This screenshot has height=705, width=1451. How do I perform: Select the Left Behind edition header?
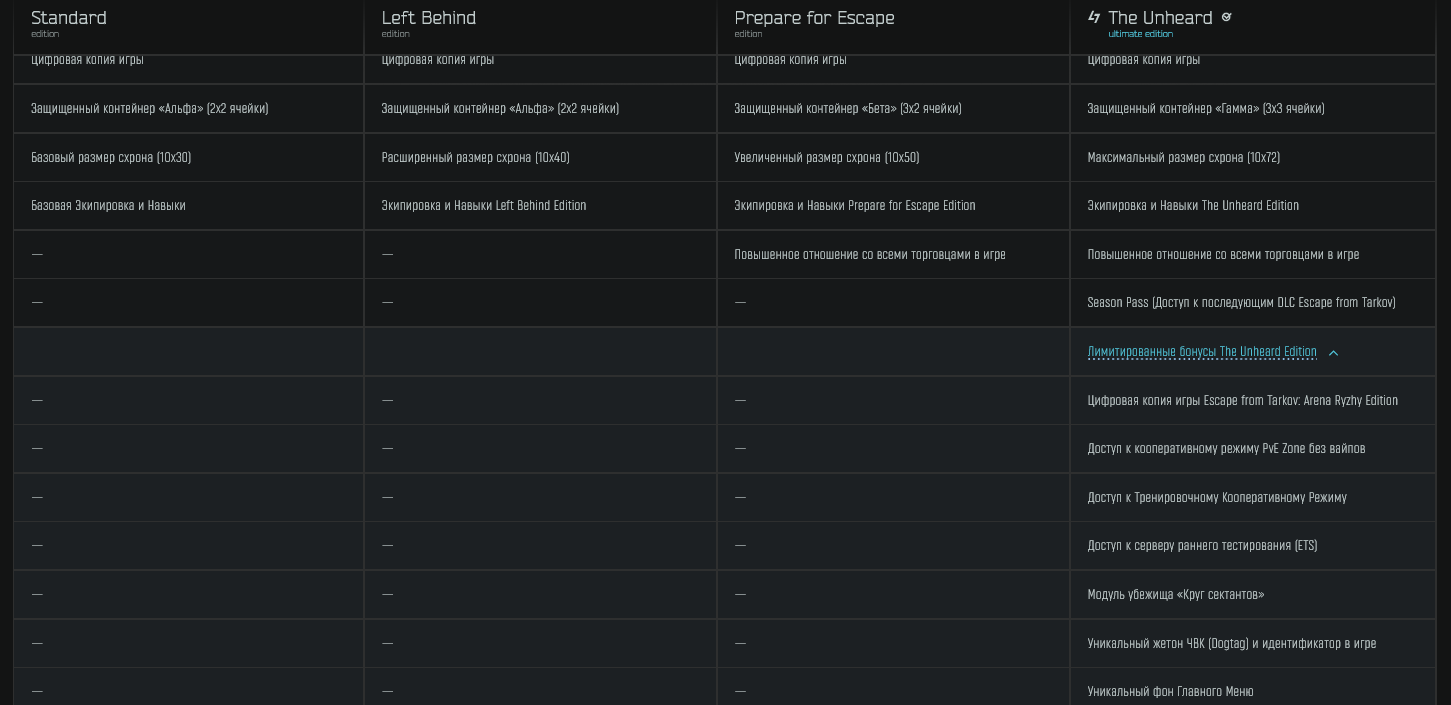click(428, 18)
